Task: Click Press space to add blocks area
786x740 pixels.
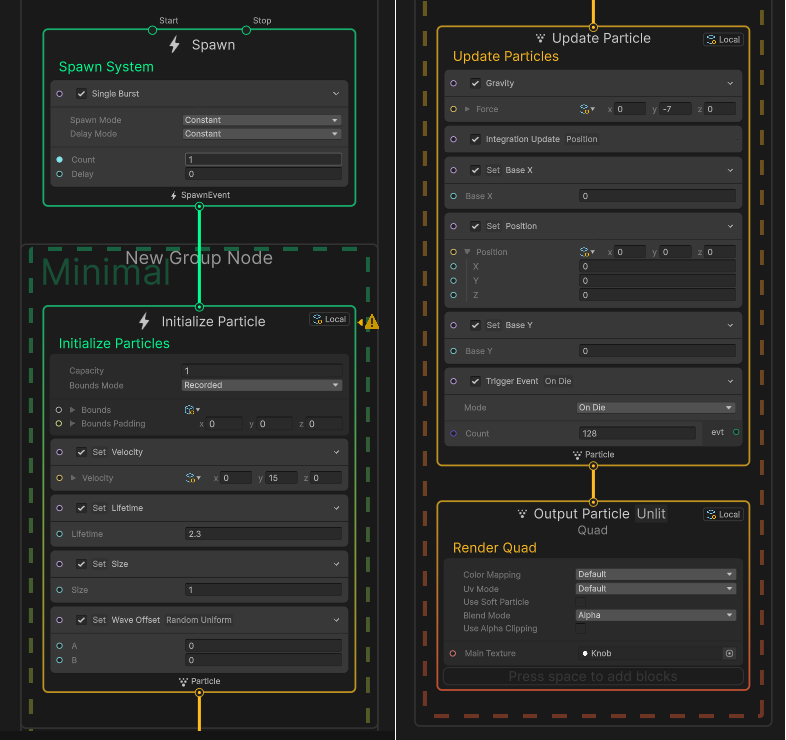Action: coord(593,676)
